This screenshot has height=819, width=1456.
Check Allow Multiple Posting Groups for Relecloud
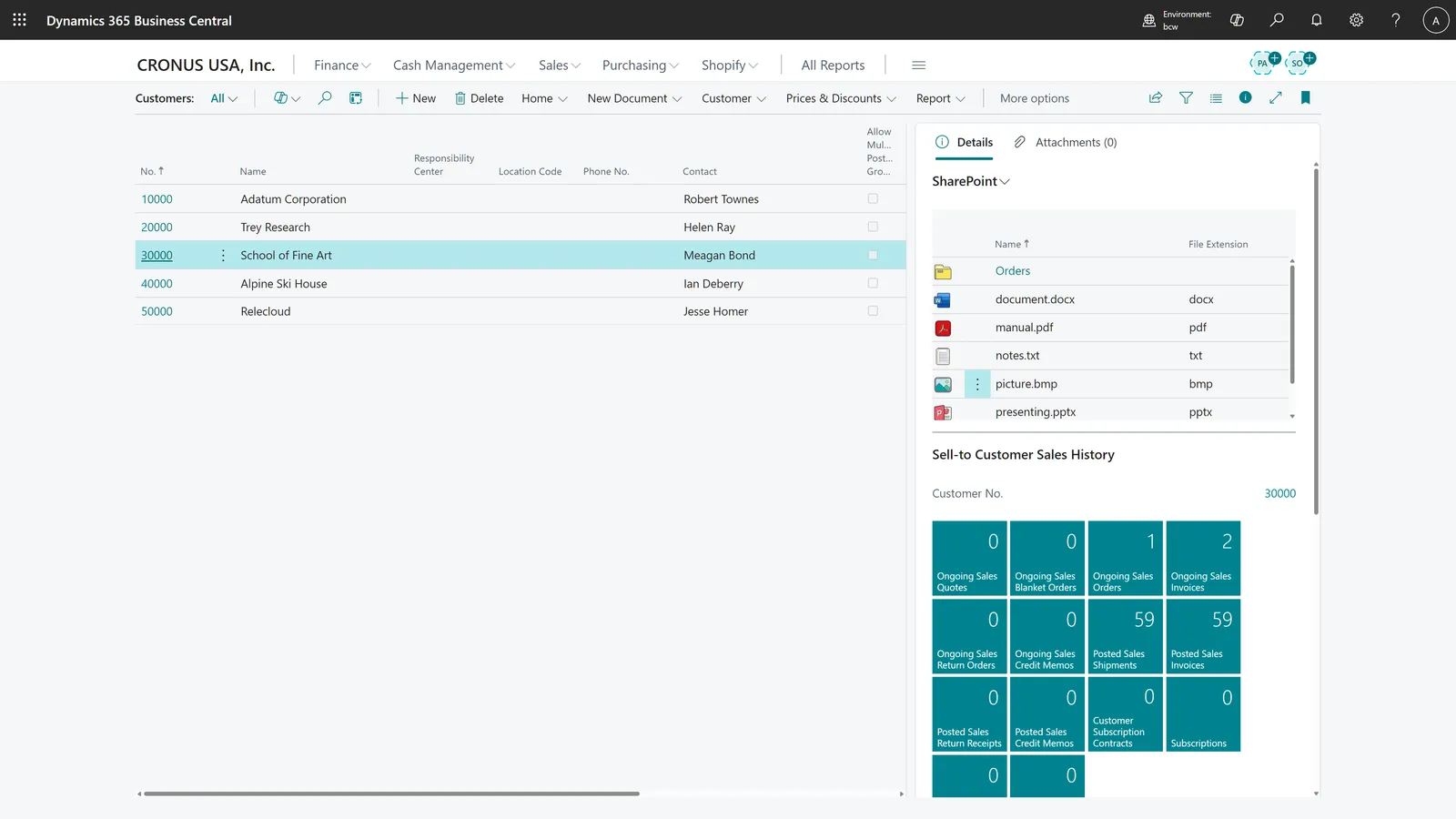point(873,310)
